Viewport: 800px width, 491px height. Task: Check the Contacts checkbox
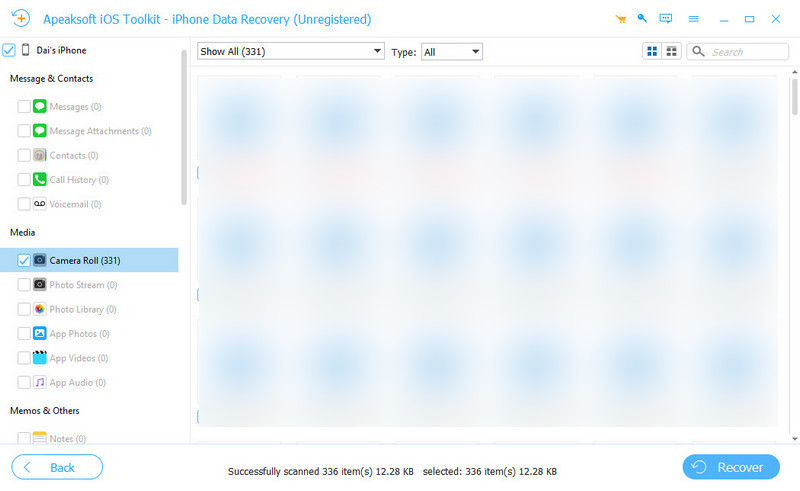click(x=23, y=155)
